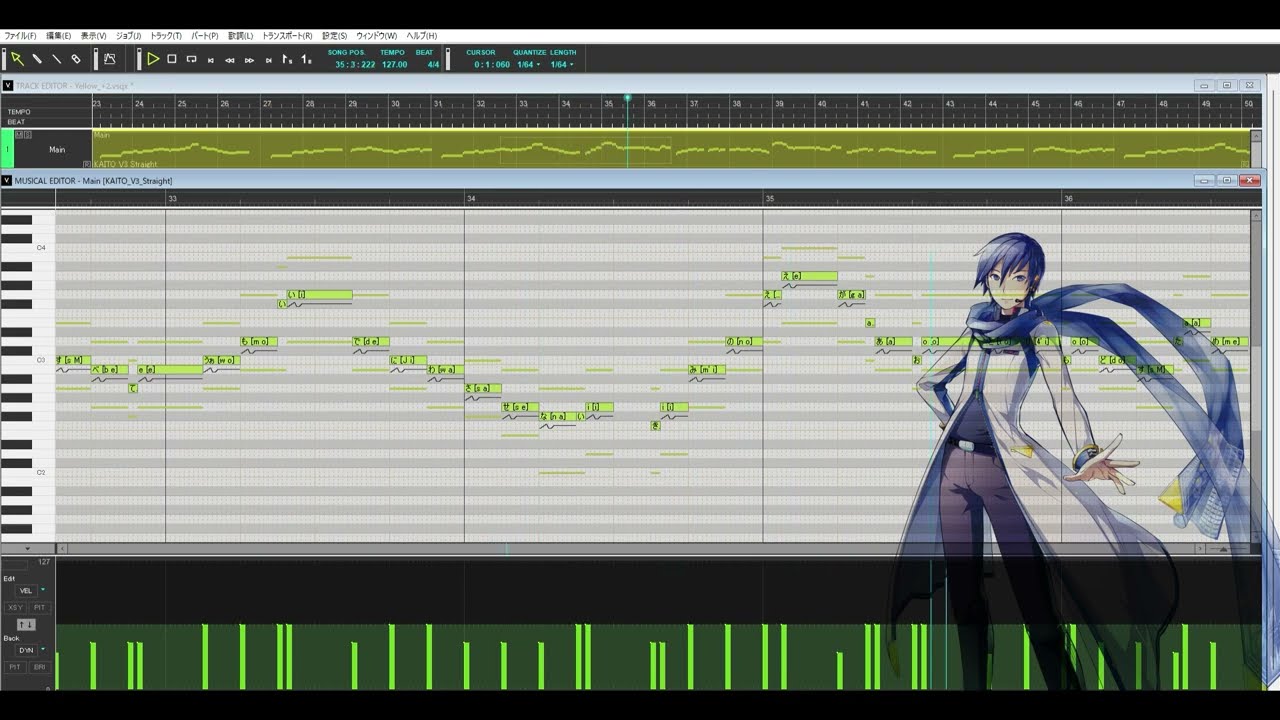Image resolution: width=1280 pixels, height=720 pixels.
Task: Jump to song start button
Action: (x=211, y=60)
